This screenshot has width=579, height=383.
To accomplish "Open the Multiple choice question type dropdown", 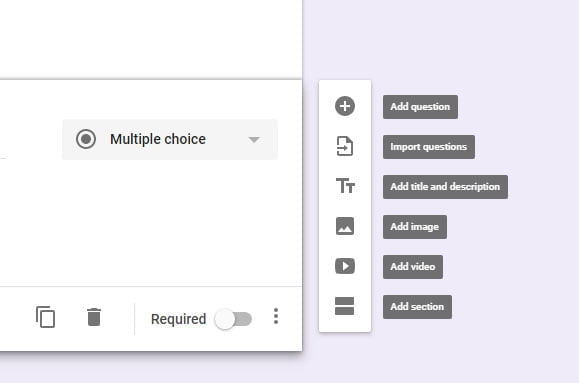I will 170,139.
